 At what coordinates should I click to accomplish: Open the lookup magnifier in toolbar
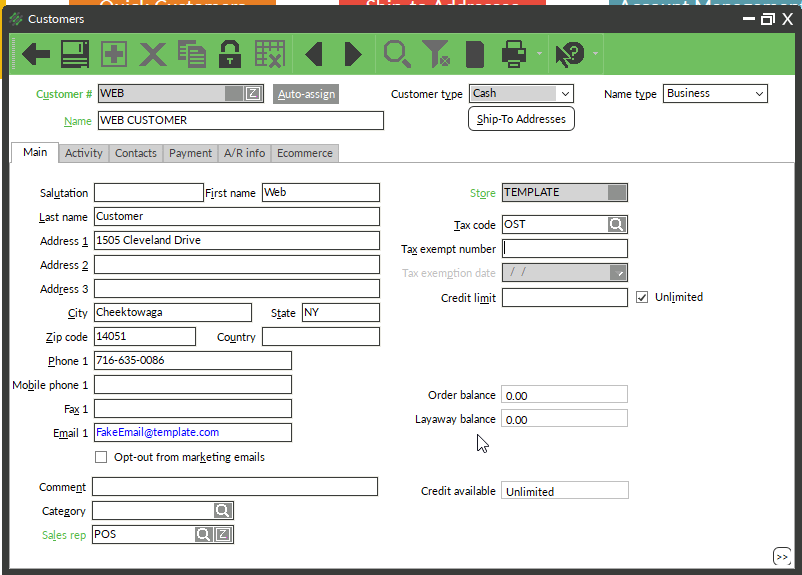tap(397, 54)
